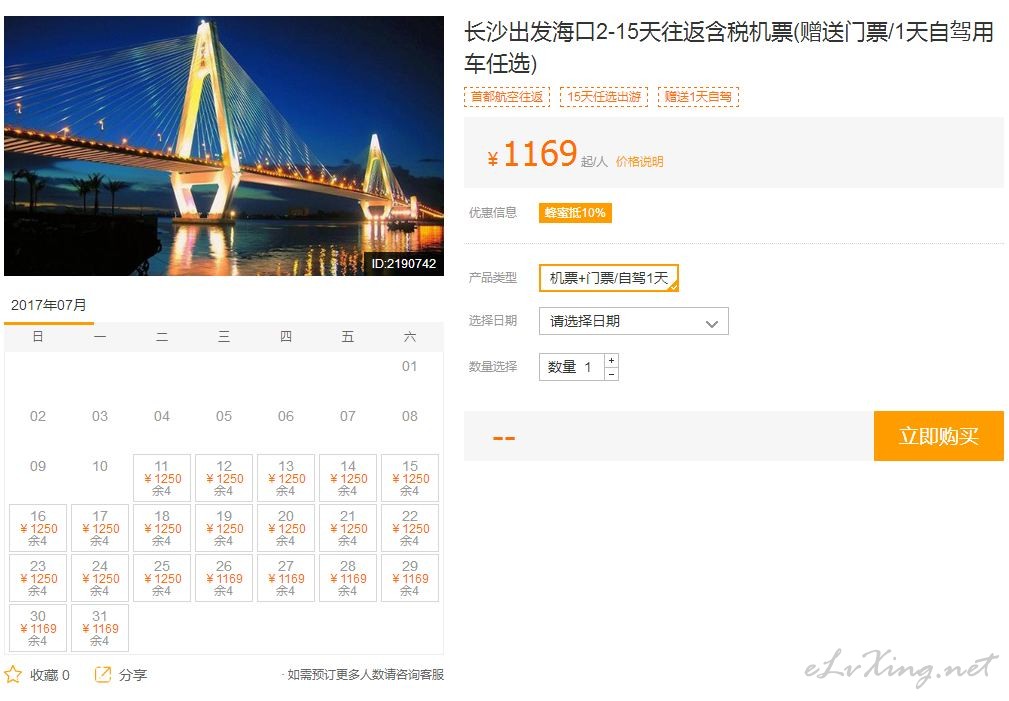Select July 14 priced ¥1250

(347, 478)
